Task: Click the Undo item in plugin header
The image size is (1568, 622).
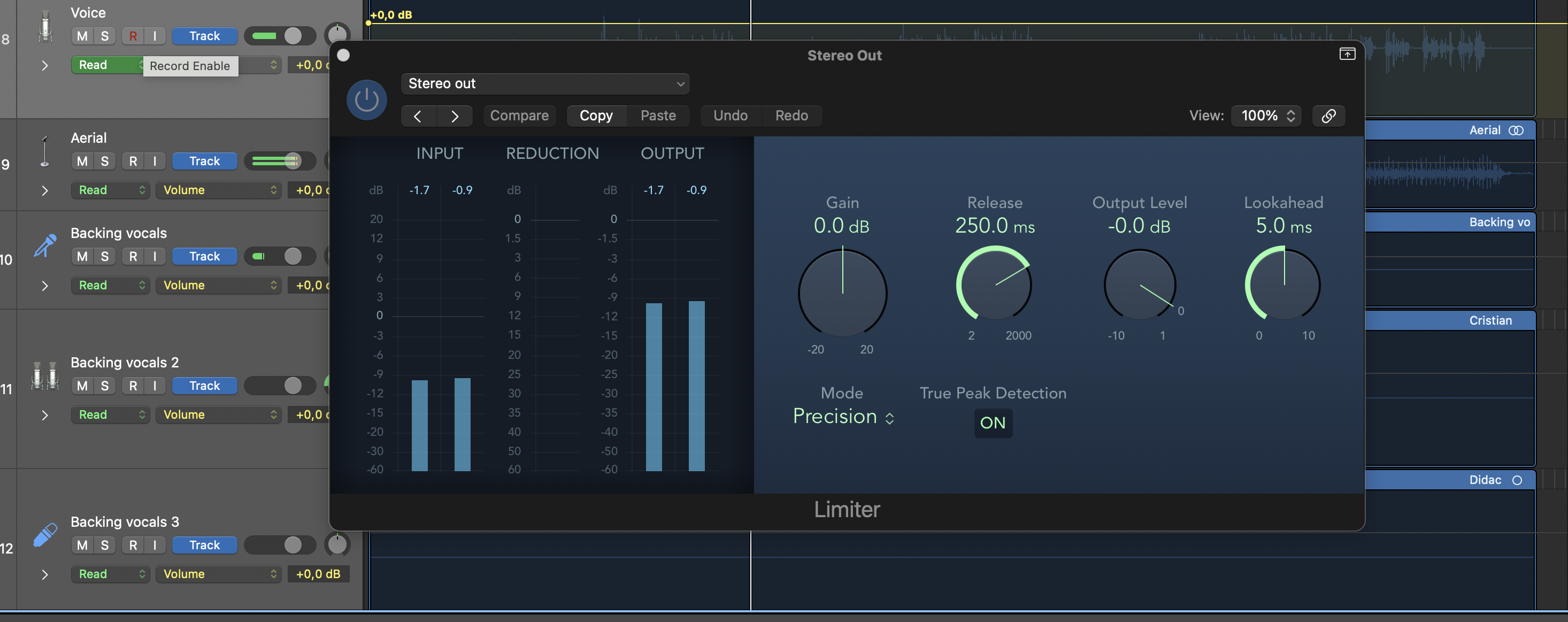Action: pyautogui.click(x=730, y=116)
